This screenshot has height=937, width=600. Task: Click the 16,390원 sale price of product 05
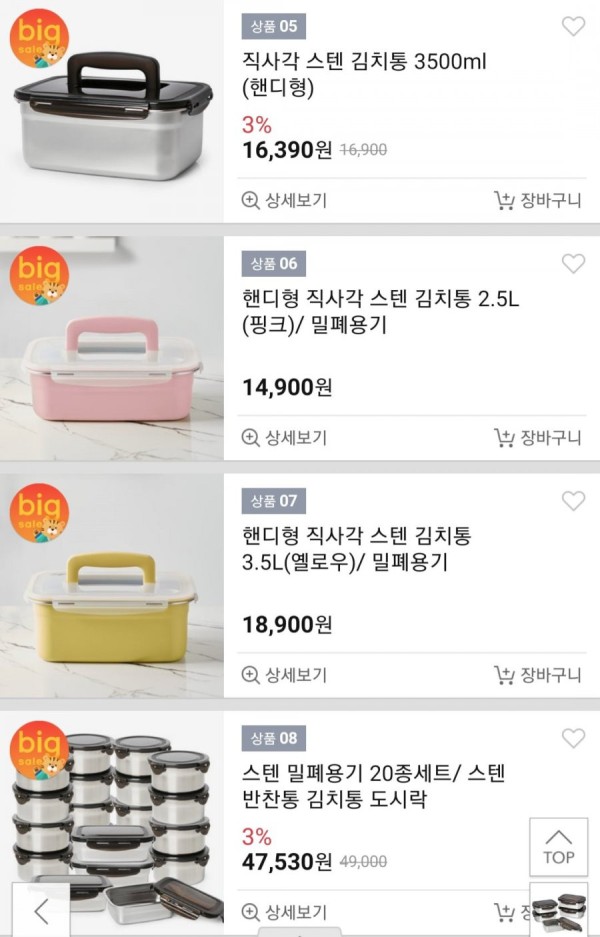point(287,149)
